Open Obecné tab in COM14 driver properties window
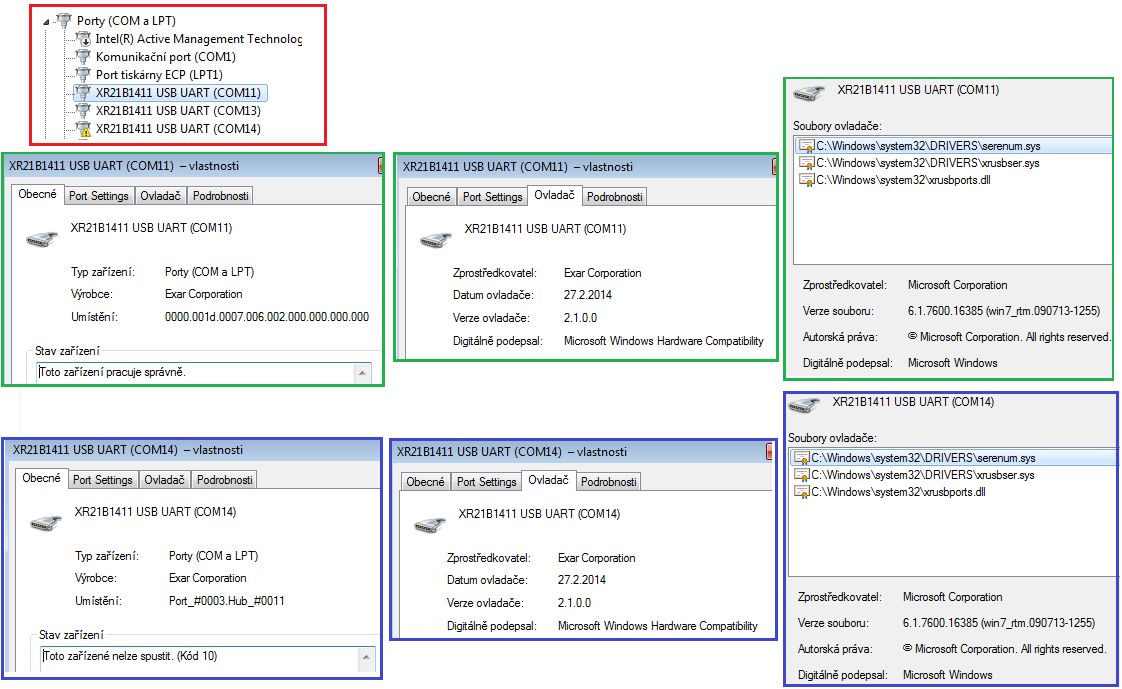The height and width of the screenshot is (689, 1122). pos(426,482)
